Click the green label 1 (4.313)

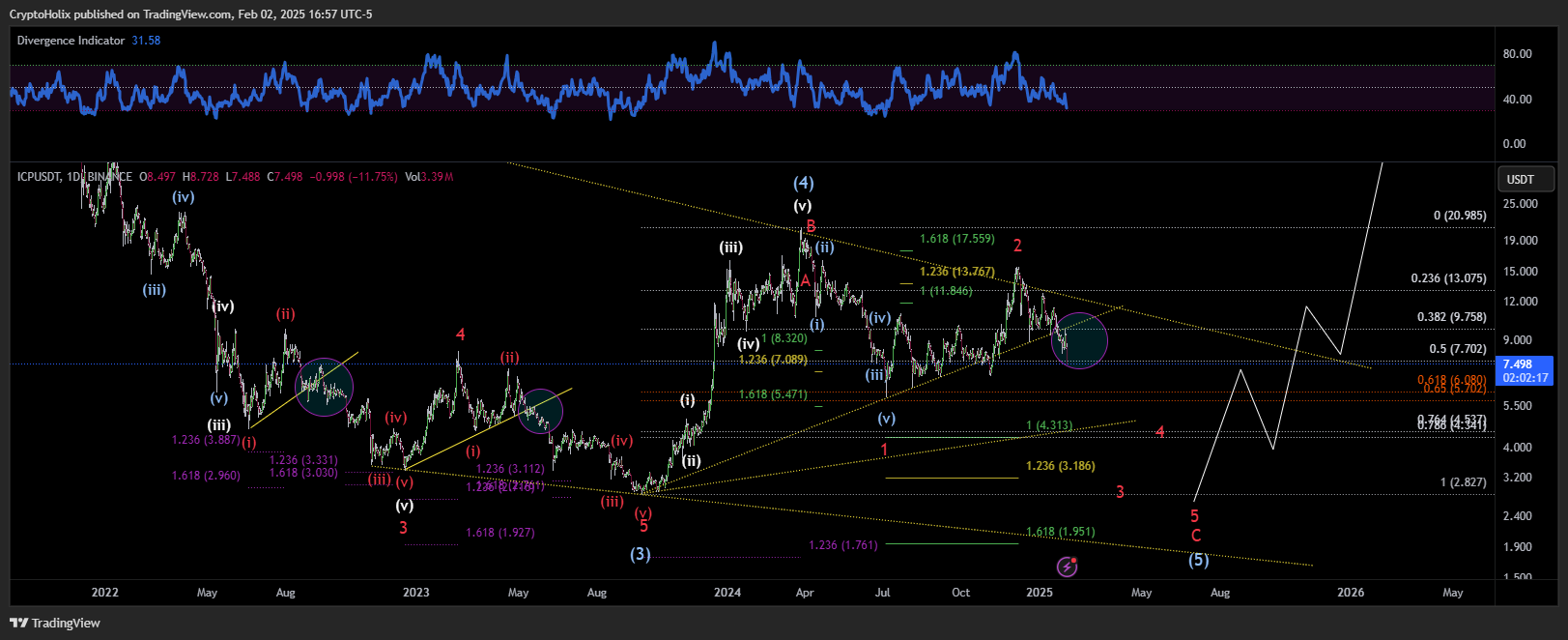pyautogui.click(x=1049, y=425)
